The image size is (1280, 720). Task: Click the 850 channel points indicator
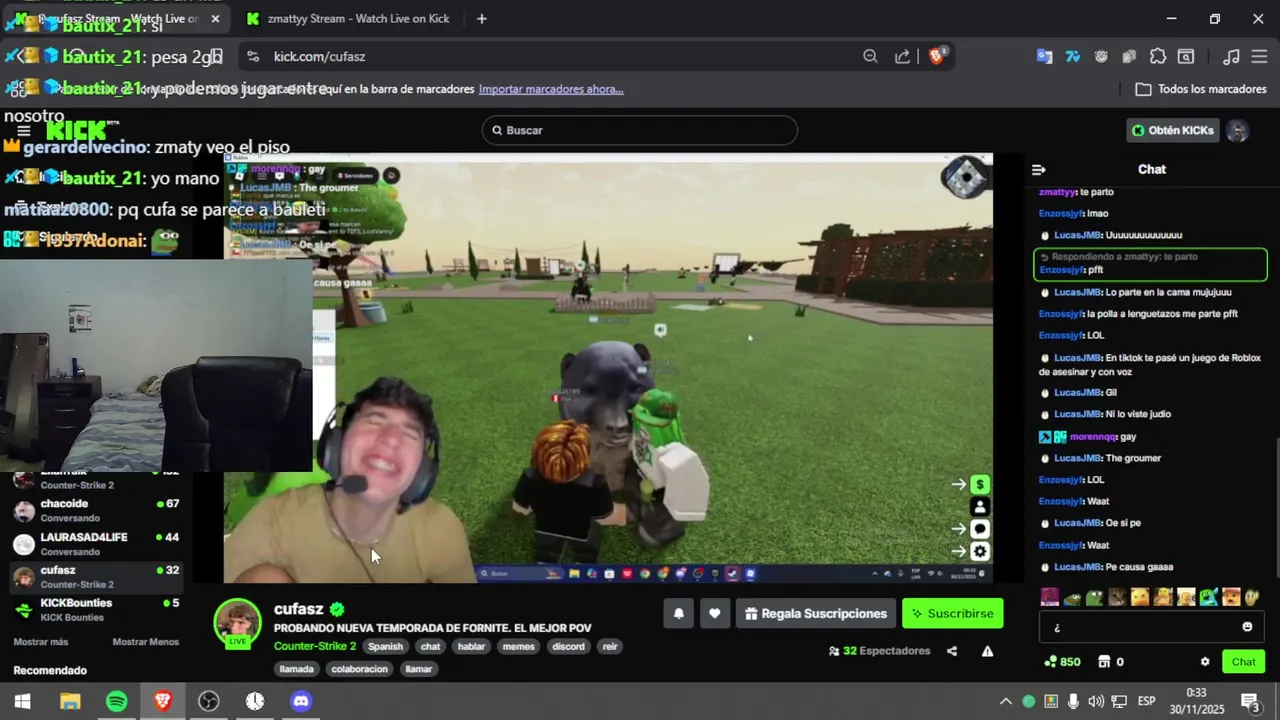tap(1062, 661)
